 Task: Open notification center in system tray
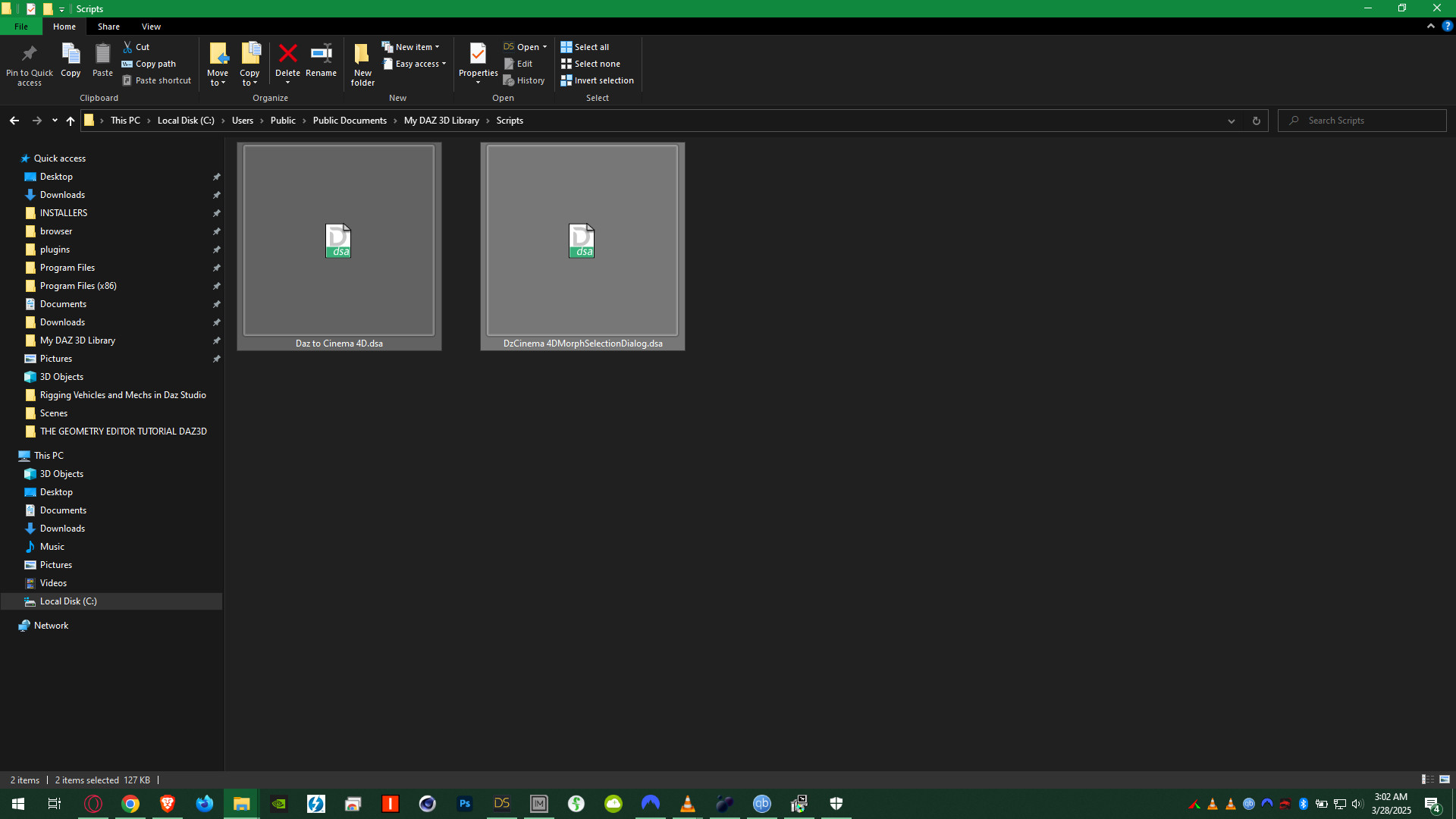1432,804
